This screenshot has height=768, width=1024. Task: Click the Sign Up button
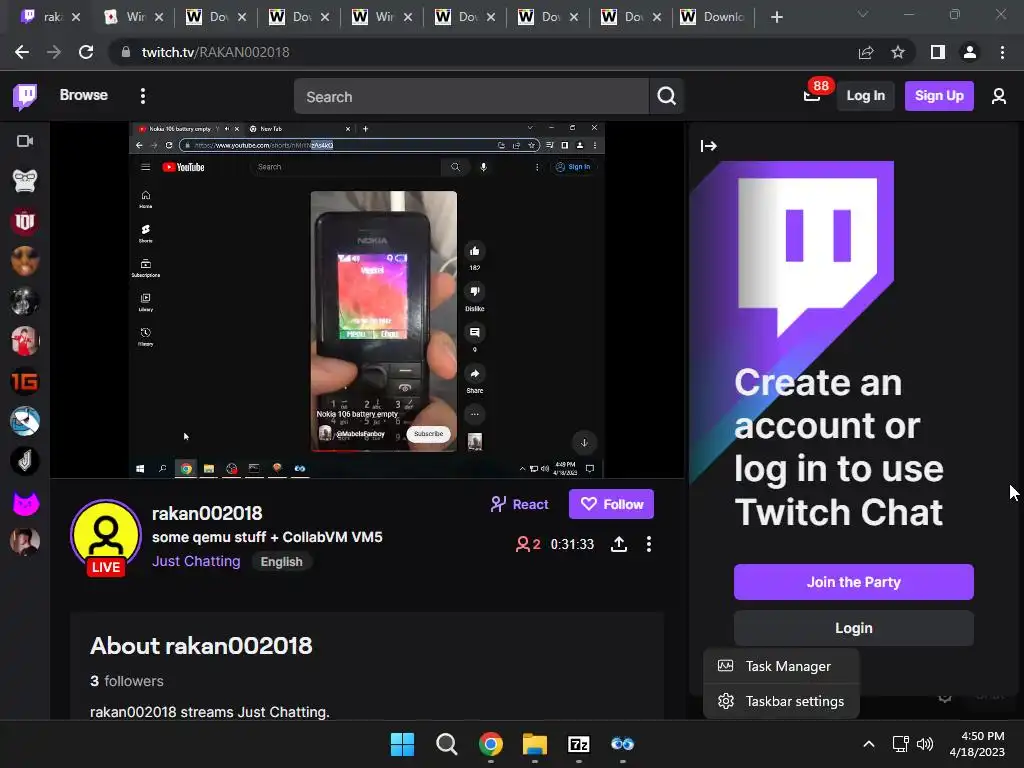939,96
